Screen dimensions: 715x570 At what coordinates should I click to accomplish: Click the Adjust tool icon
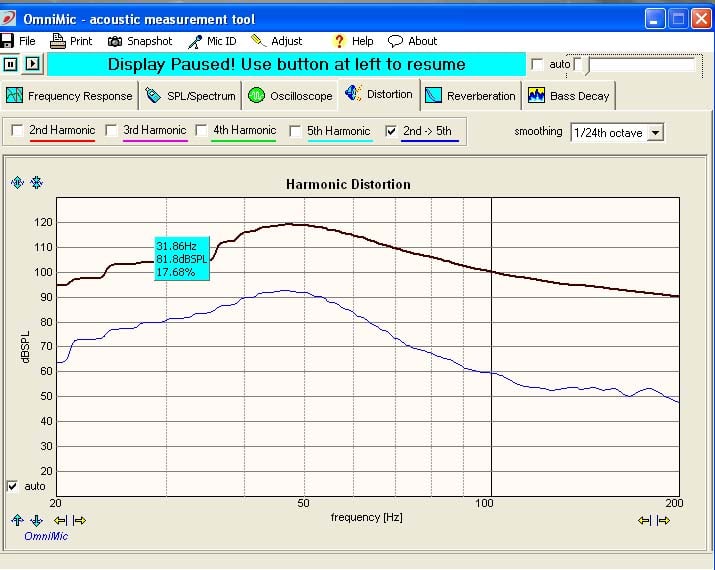tap(259, 41)
